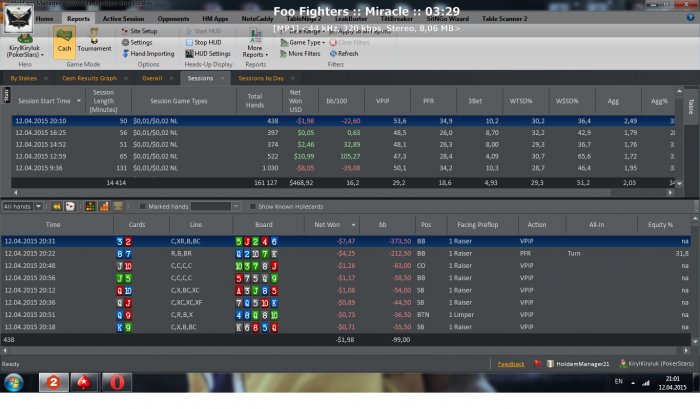Click sessions grid horizontal scrollbar

(343, 192)
